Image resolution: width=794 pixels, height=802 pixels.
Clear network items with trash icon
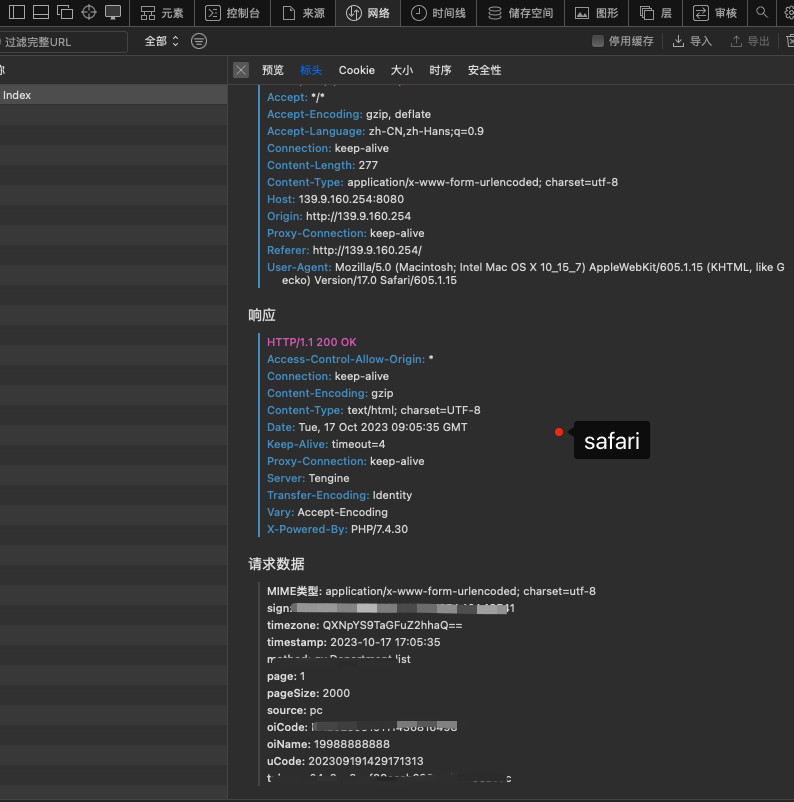[x=789, y=41]
